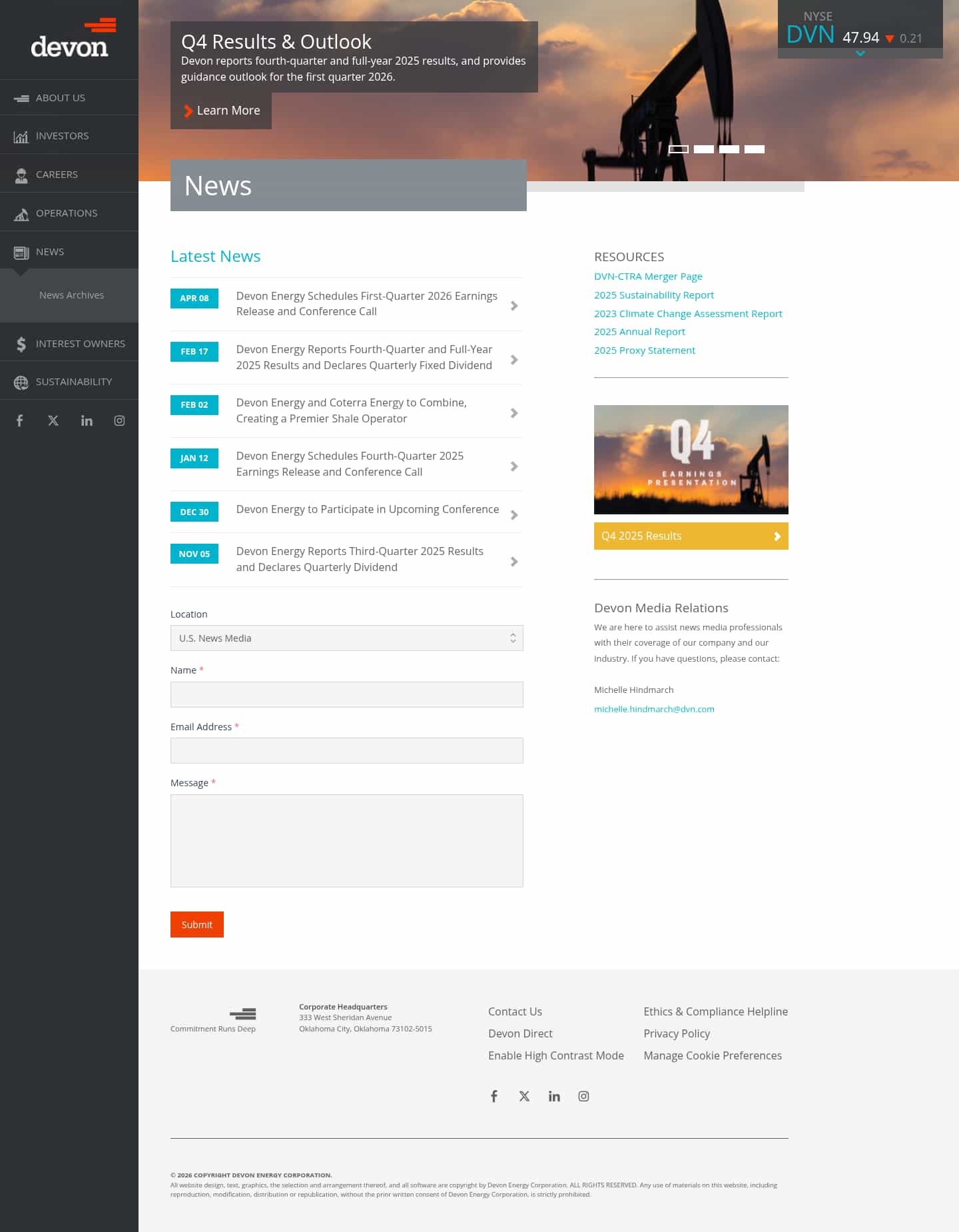This screenshot has width=959, height=1232.
Task: Click arrow beside Third-Quarter 2025 Results article
Action: (x=514, y=562)
